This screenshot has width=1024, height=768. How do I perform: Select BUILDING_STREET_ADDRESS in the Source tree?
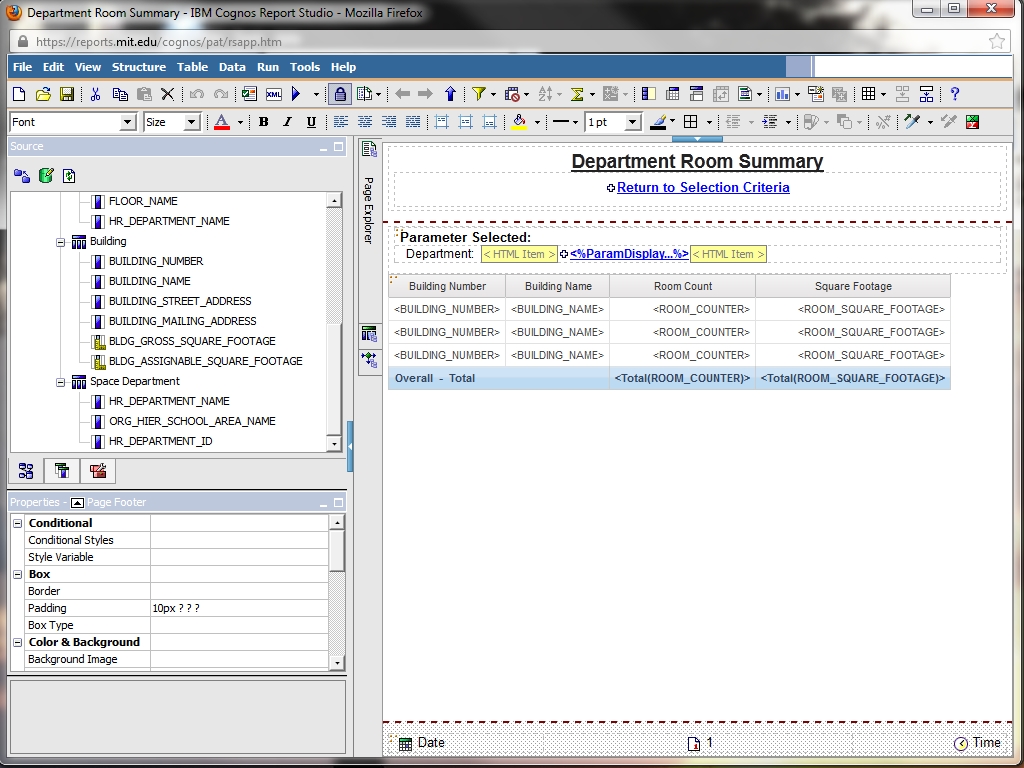pyautogui.click(x=180, y=301)
